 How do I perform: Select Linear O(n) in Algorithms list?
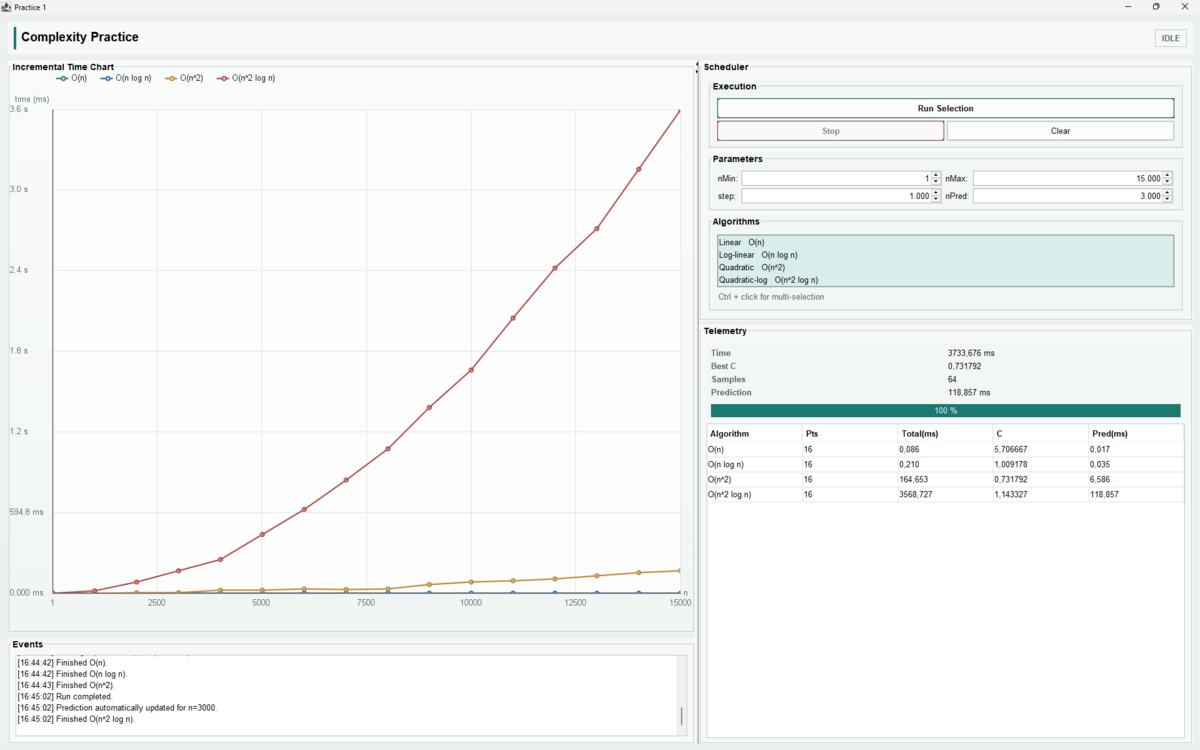tap(945, 242)
